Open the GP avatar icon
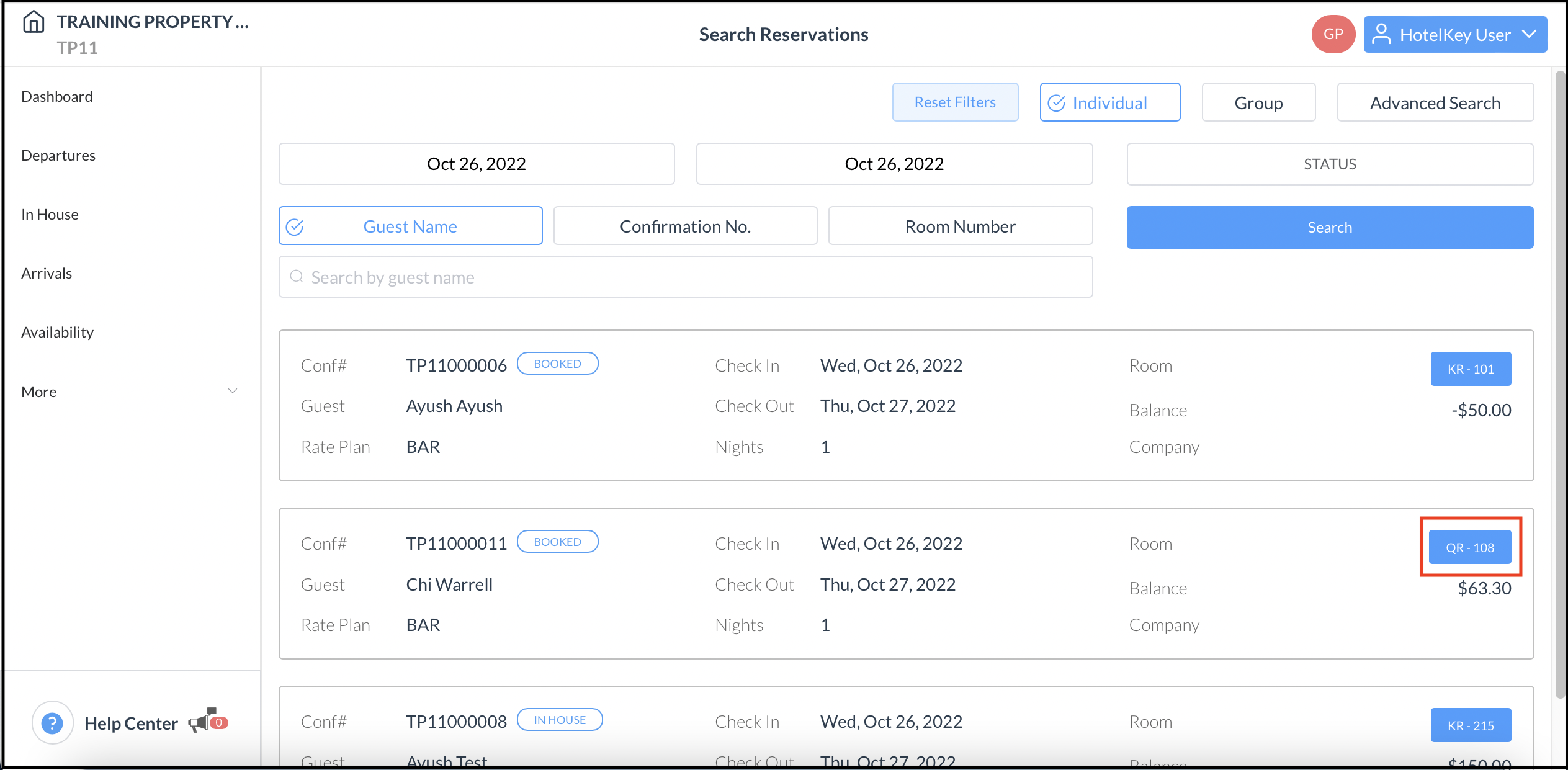Screen dimensions: 1568x770 click(x=1333, y=34)
